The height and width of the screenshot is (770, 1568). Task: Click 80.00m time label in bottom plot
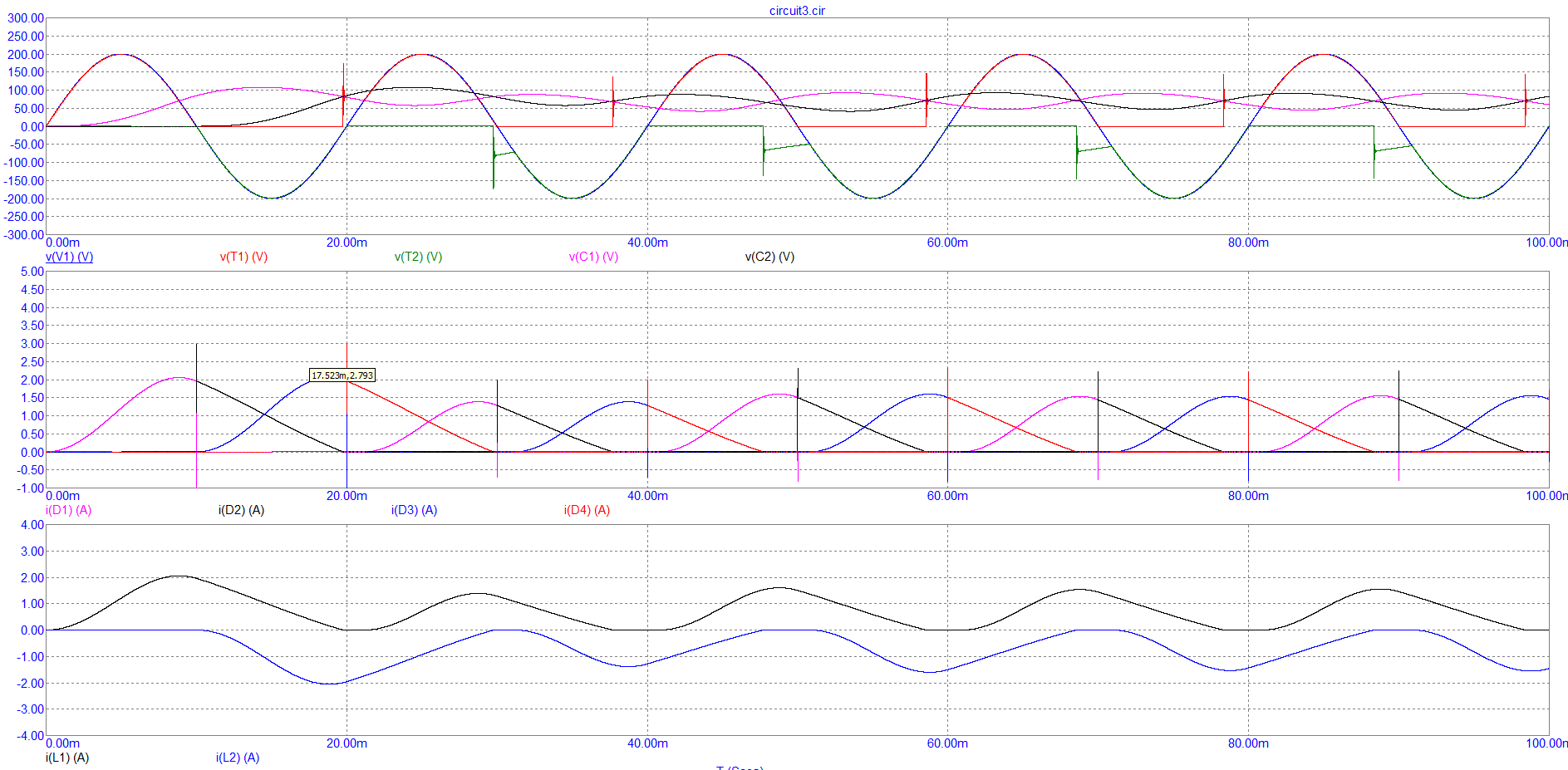(1248, 743)
